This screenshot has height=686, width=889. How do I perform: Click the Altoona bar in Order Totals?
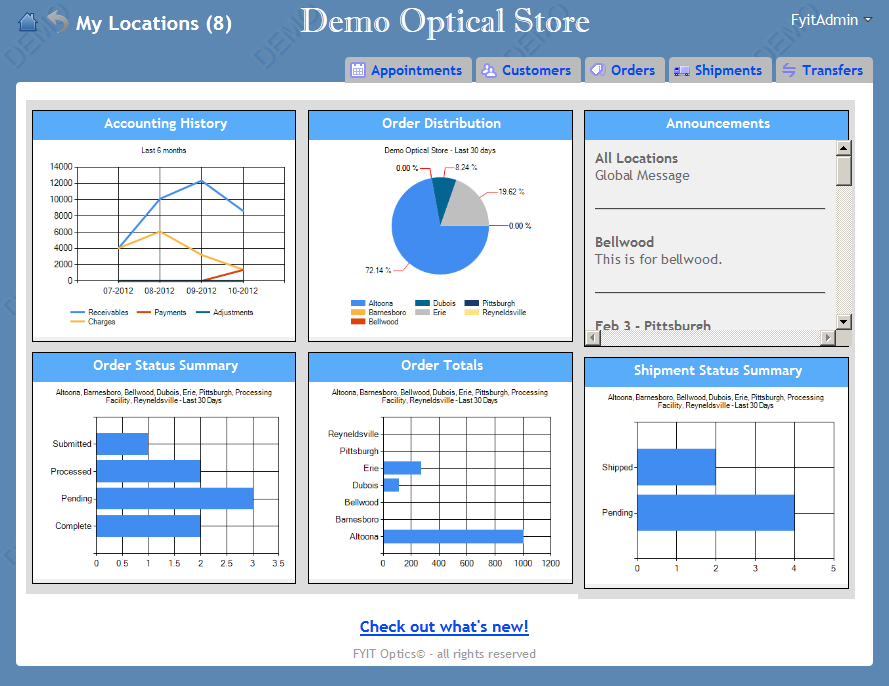454,536
